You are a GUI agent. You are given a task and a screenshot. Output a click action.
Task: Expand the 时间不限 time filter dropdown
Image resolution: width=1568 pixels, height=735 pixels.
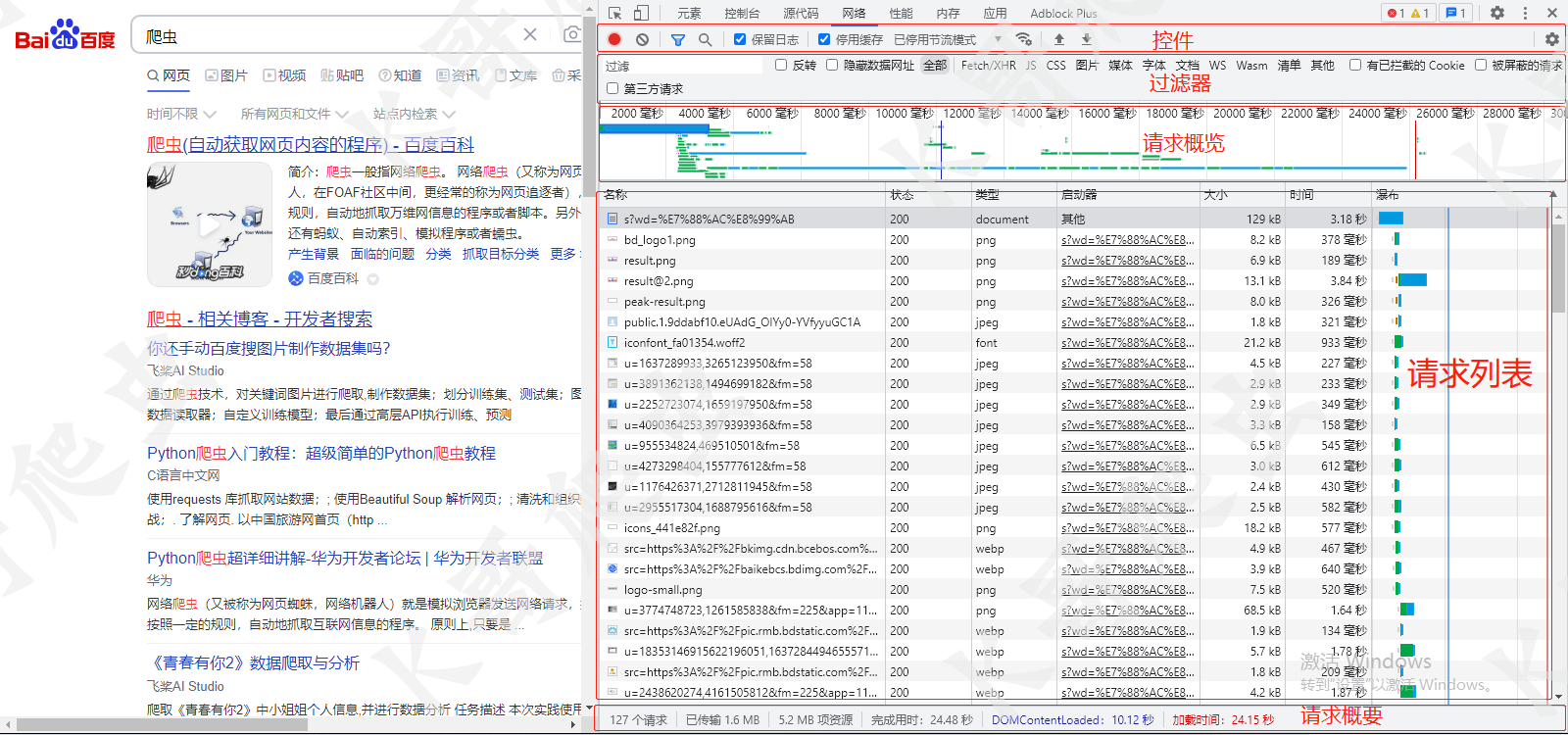[180, 114]
